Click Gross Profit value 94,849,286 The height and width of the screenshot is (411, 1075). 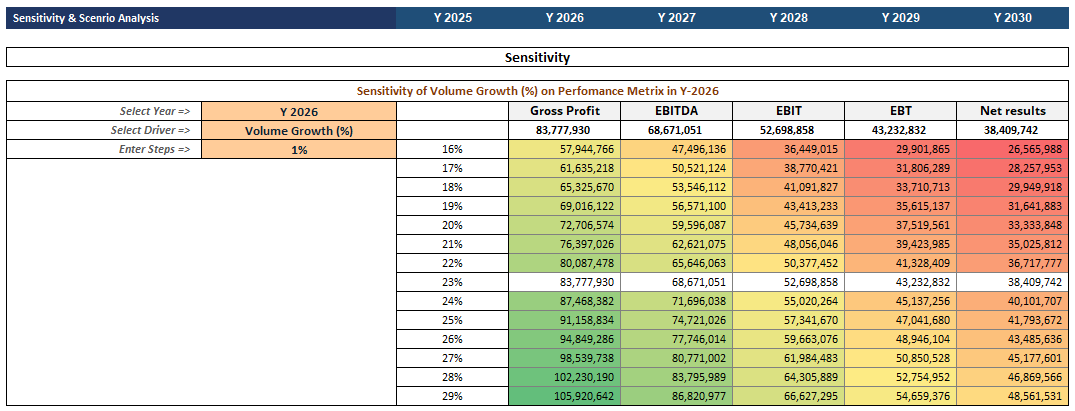565,339
